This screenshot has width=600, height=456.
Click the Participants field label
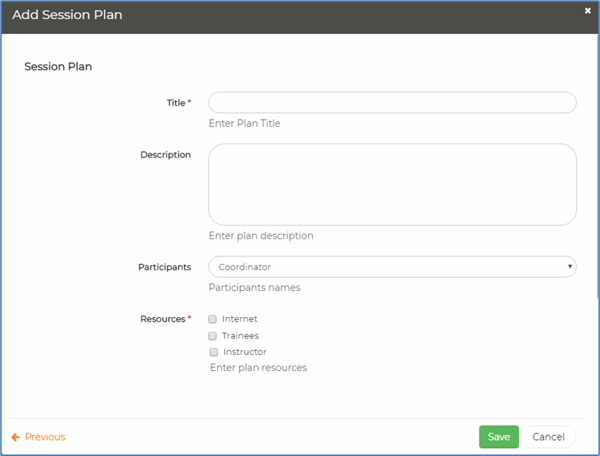point(165,267)
